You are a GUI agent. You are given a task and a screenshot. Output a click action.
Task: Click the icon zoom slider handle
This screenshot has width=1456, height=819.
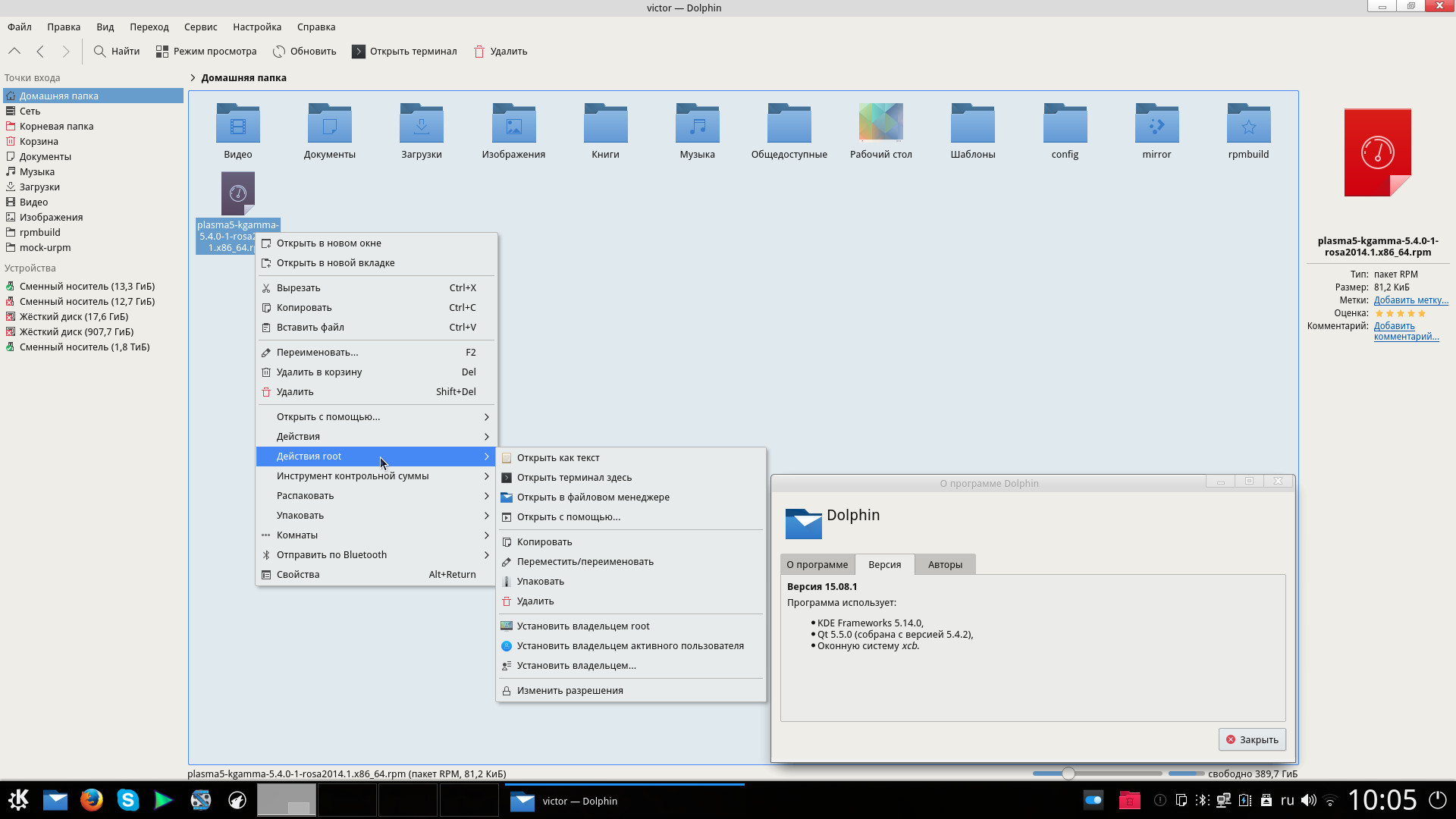click(x=1068, y=773)
